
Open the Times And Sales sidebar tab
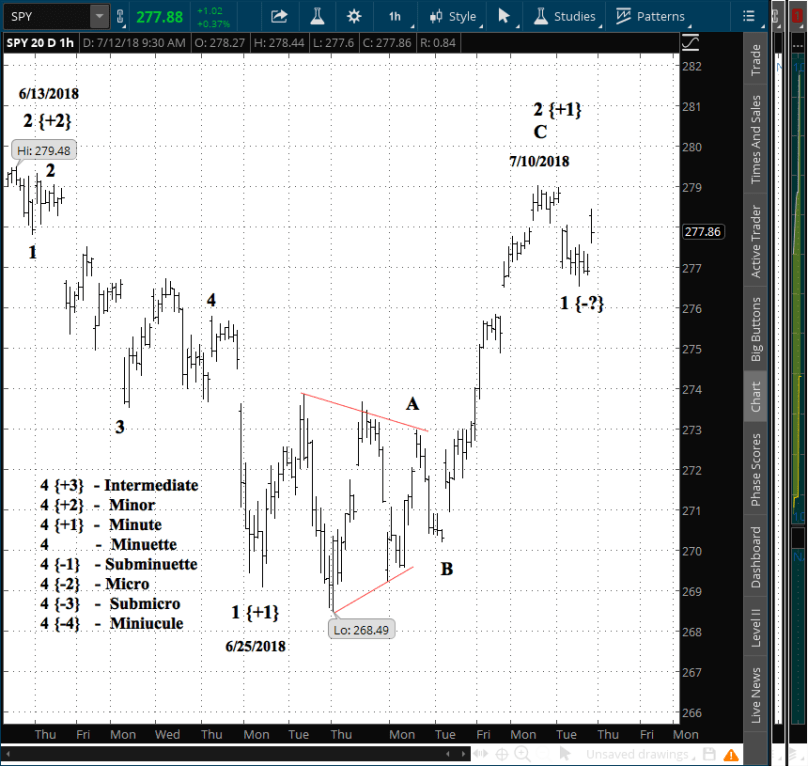756,139
